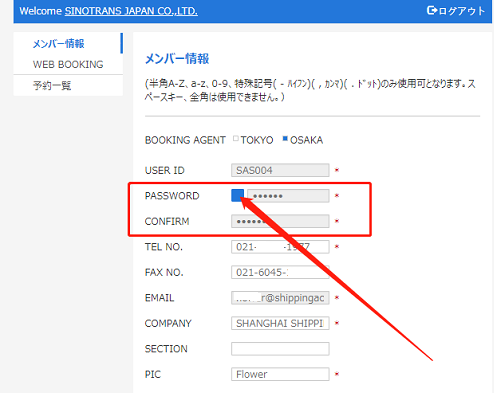
Task: Click the メンバー情報 page heading
Action: click(177, 59)
